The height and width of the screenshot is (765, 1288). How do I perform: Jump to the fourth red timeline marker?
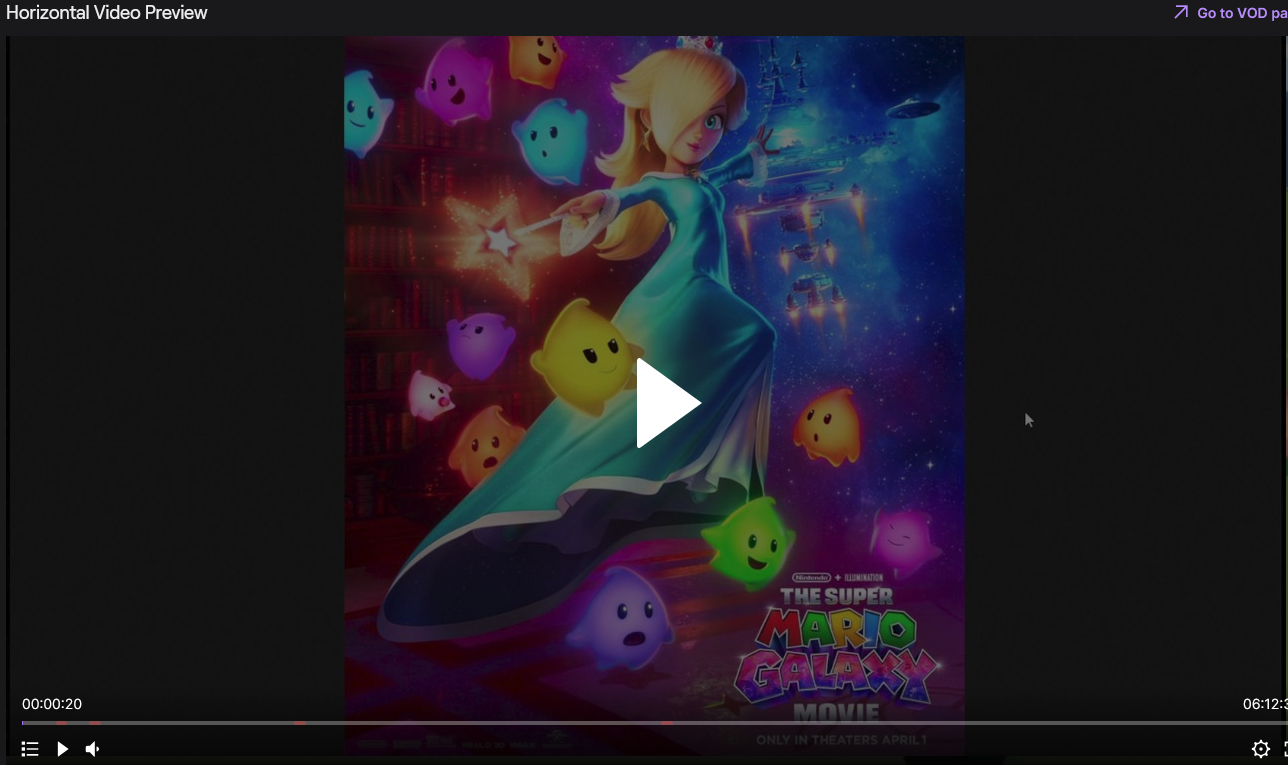pyautogui.click(x=667, y=723)
